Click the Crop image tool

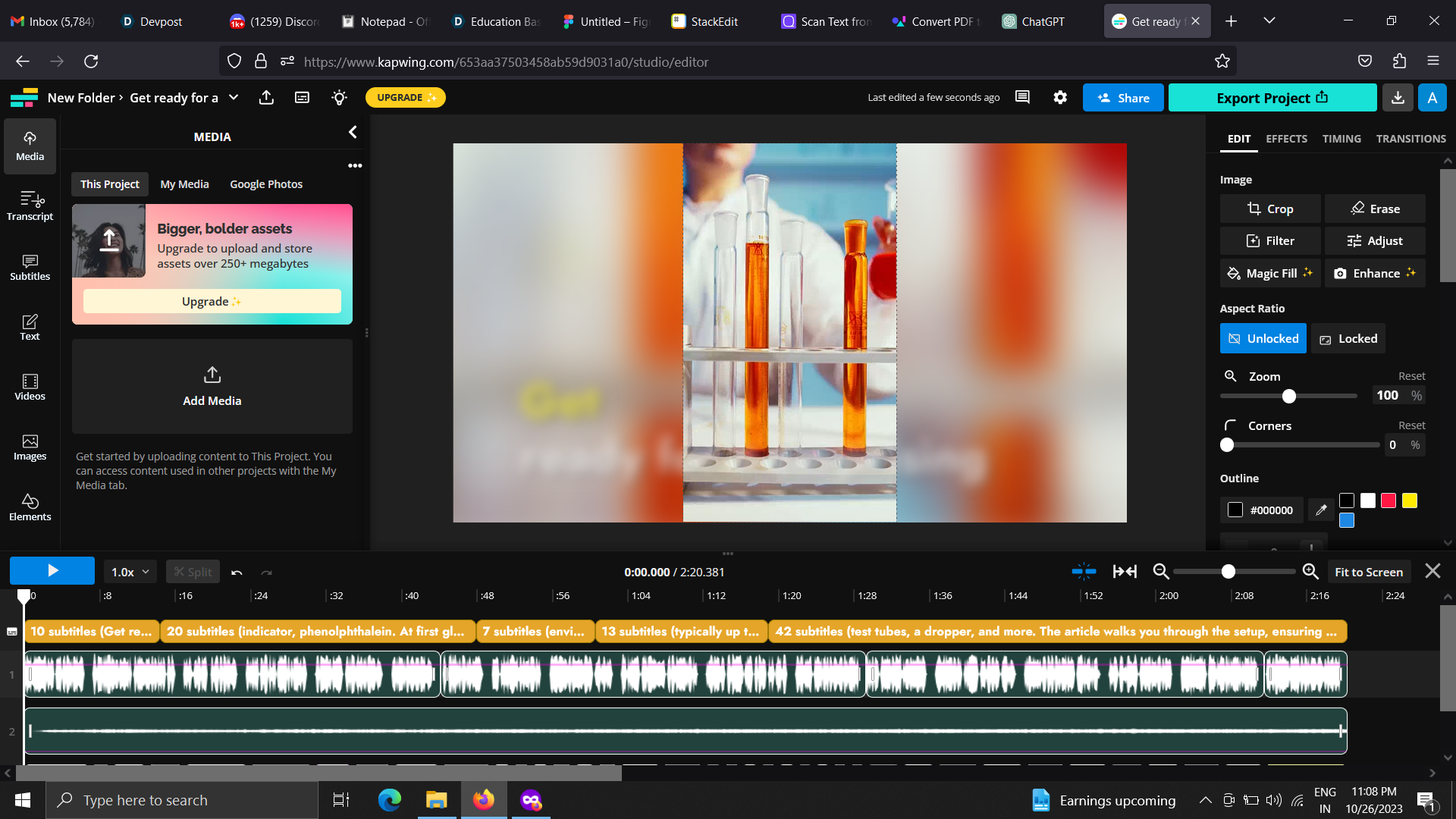[x=1270, y=209]
